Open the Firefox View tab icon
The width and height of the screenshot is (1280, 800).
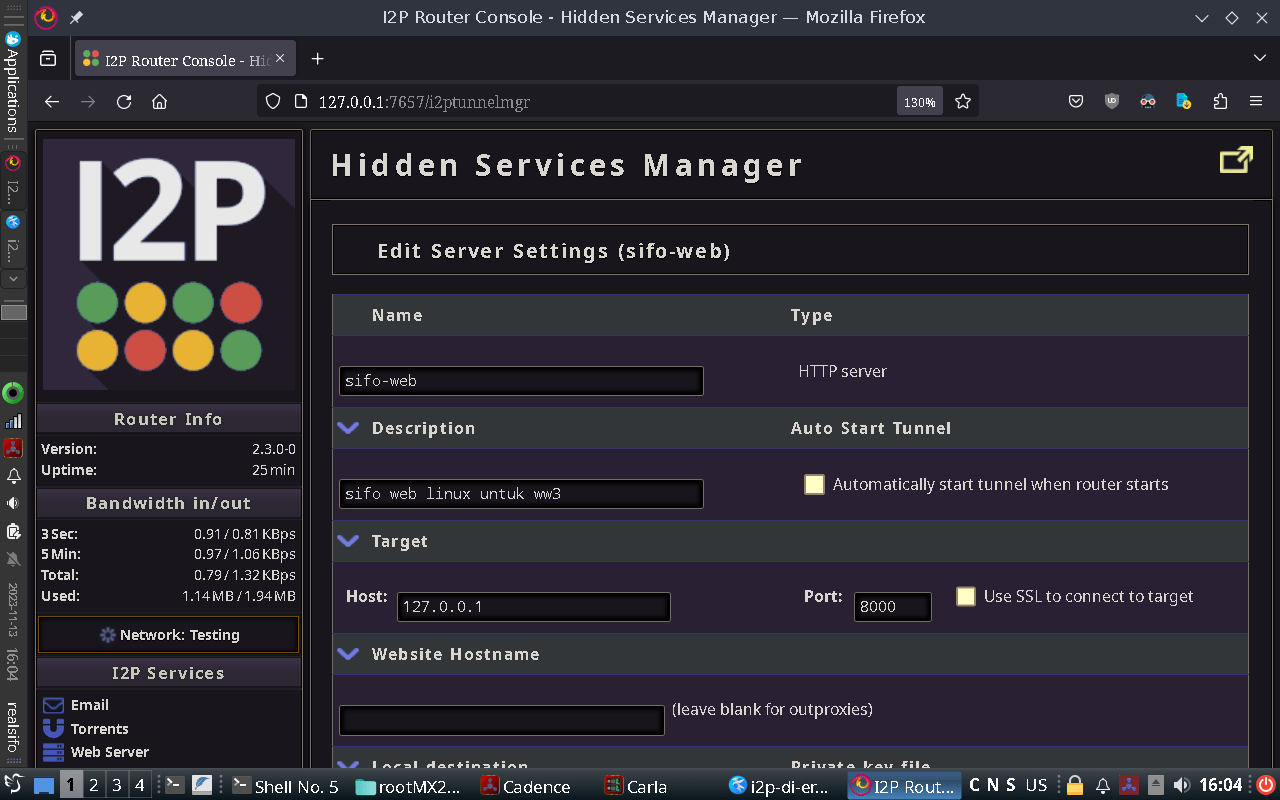pyautogui.click(x=47, y=59)
